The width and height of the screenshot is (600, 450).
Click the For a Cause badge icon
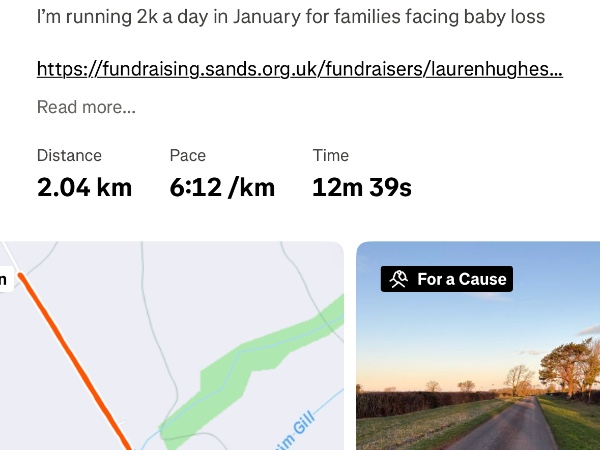coord(399,279)
